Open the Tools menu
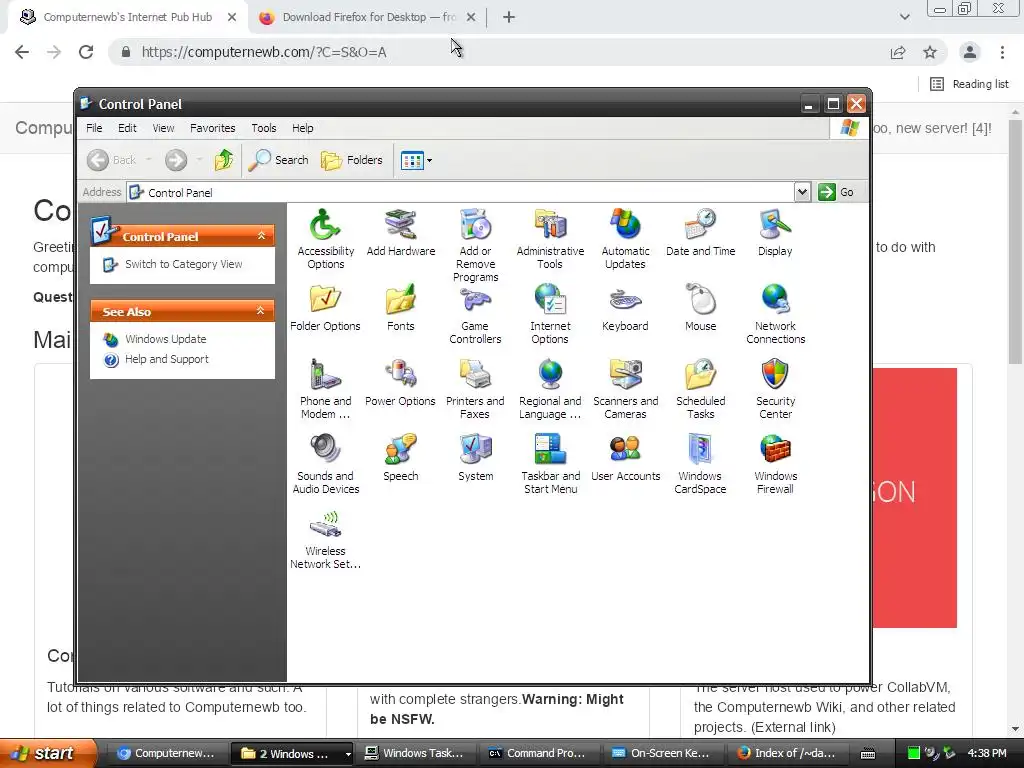Viewport: 1024px width, 768px height. (264, 128)
